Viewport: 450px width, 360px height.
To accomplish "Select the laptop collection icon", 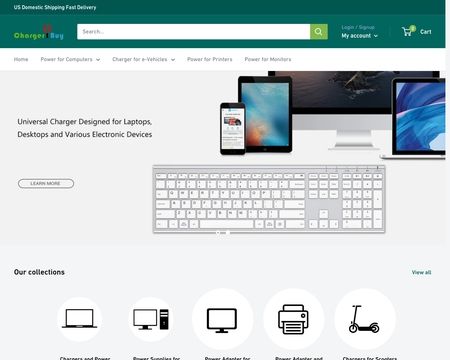I will click(80, 319).
